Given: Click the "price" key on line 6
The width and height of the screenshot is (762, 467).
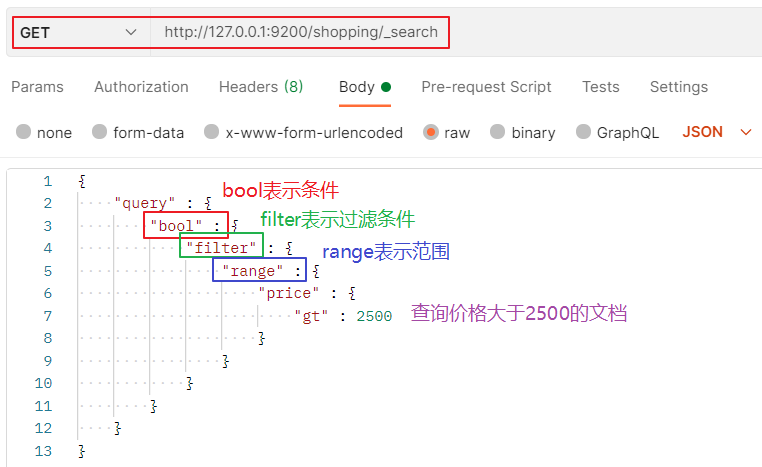Looking at the screenshot, I should pos(289,294).
